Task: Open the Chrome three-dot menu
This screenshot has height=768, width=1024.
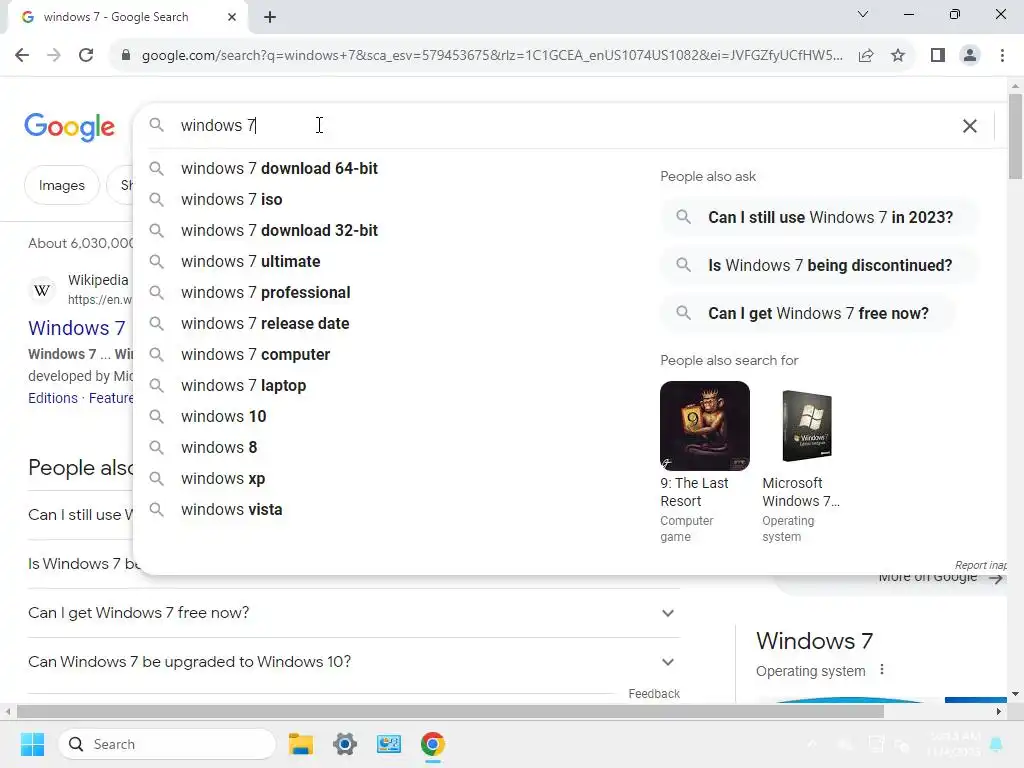Action: tap(1002, 55)
